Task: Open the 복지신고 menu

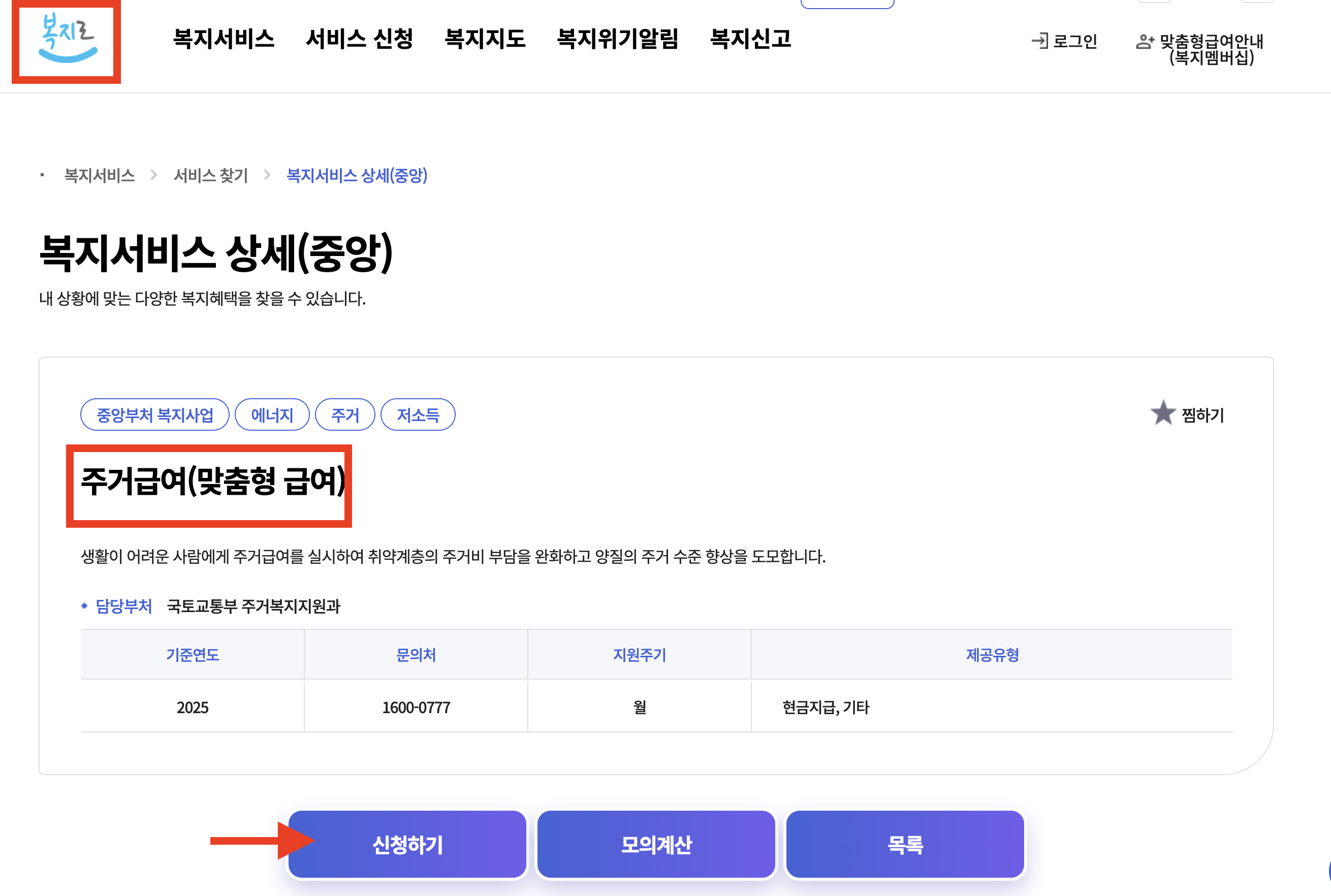Action: click(750, 39)
